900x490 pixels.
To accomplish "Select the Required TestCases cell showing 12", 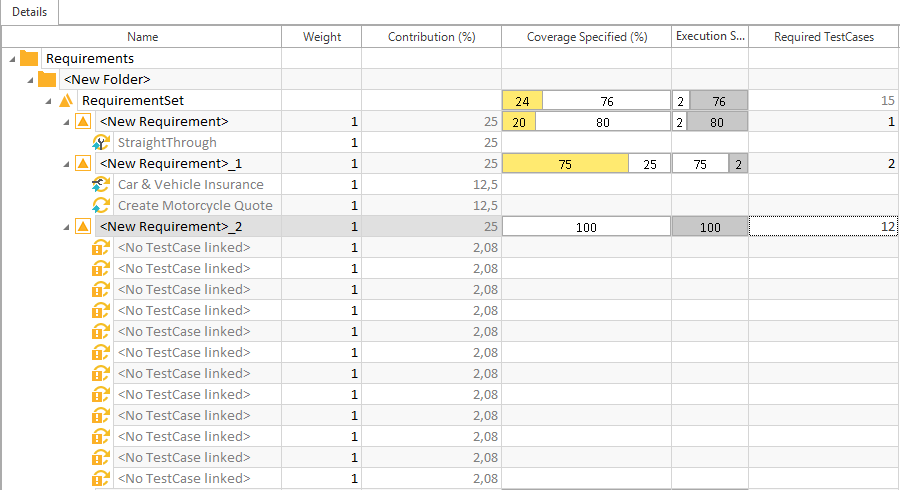I will [823, 227].
